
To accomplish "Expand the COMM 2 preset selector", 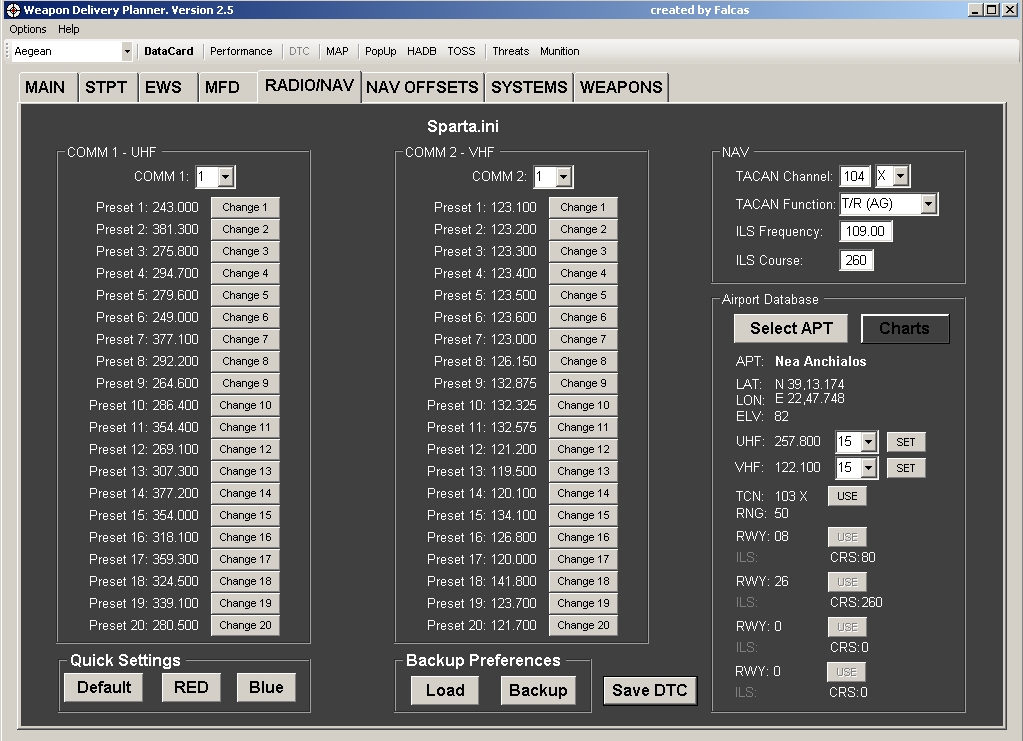I will click(564, 177).
